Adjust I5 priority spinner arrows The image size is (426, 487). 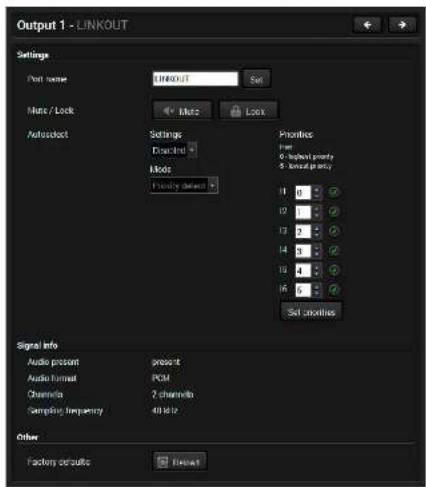(316, 271)
